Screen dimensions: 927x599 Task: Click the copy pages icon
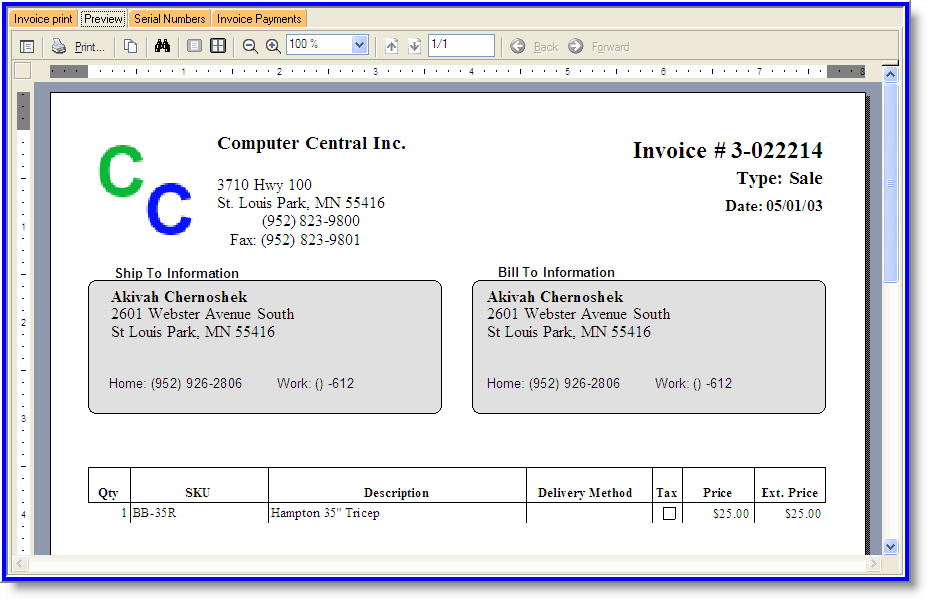pos(130,46)
